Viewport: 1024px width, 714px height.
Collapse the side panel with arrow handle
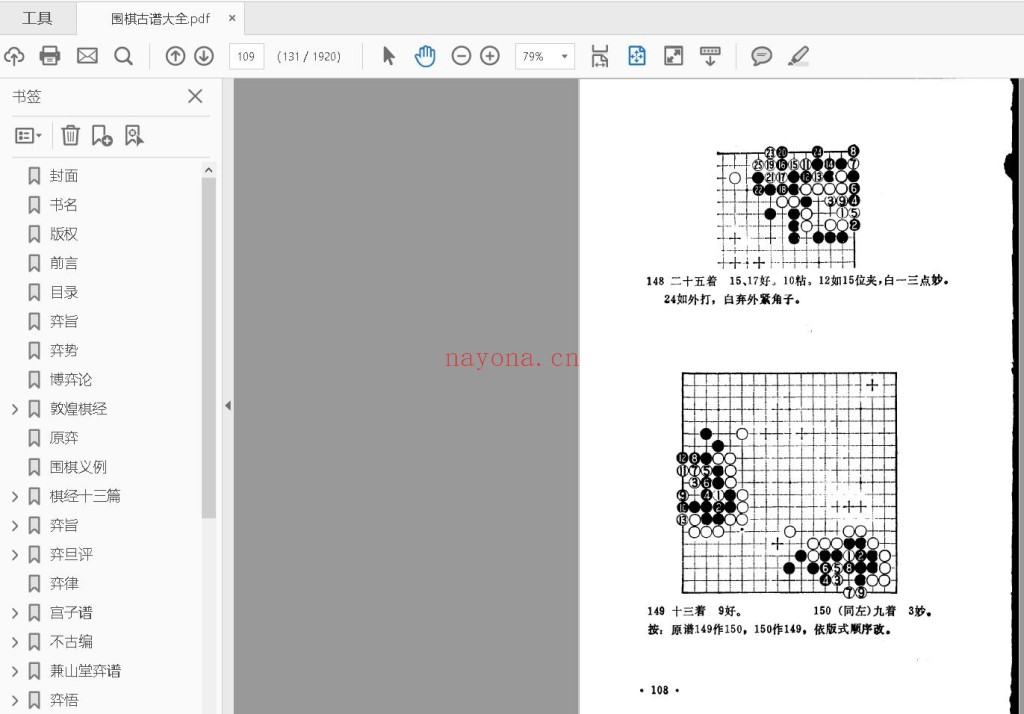228,406
